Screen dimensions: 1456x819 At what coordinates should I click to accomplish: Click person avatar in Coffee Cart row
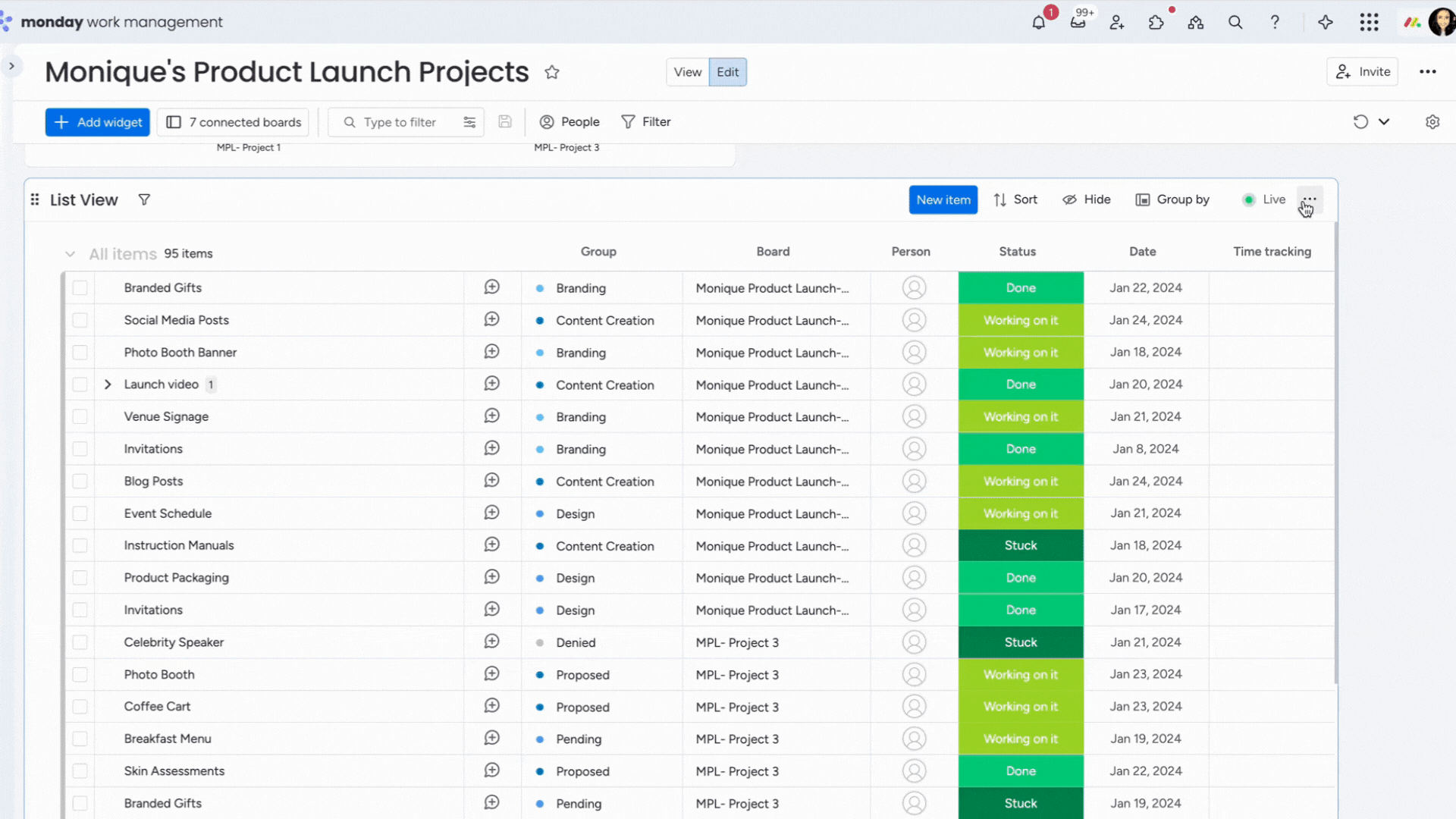914,706
